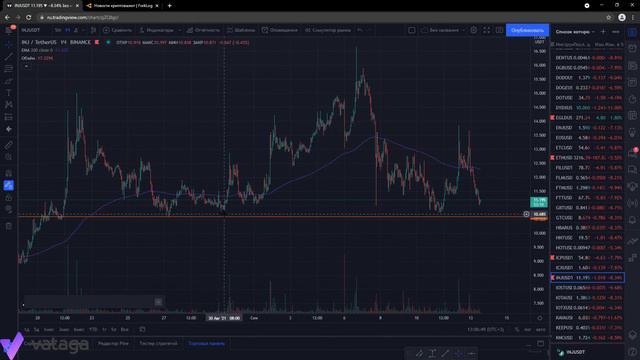Toggle hide all drawings
The height and width of the screenshot is (360, 640).
pos(9,209)
